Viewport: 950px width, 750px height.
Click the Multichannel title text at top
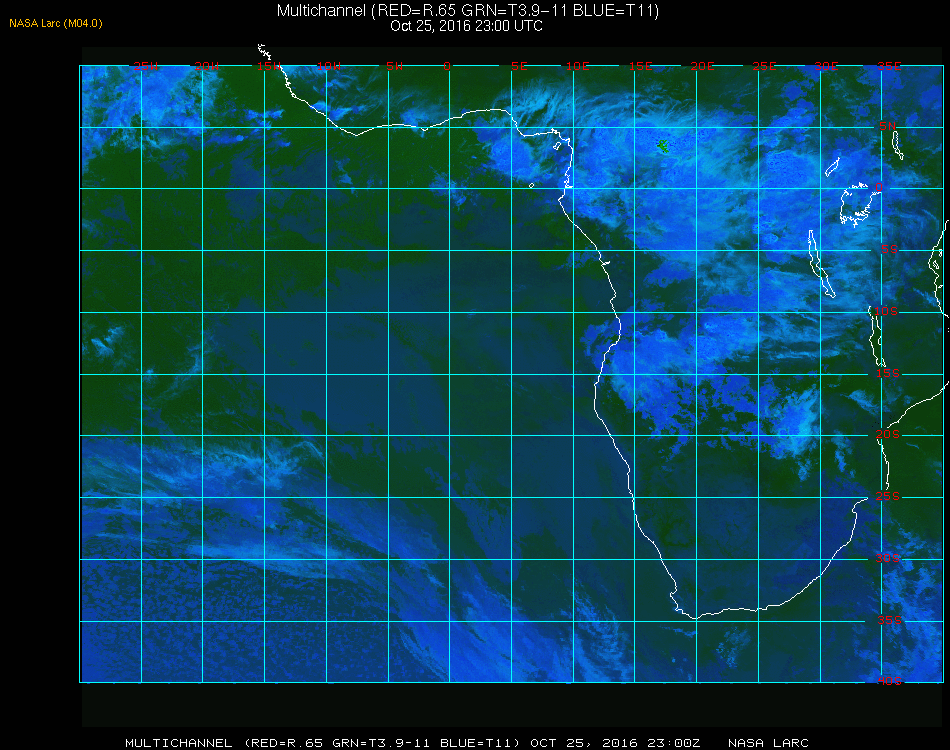coord(468,10)
